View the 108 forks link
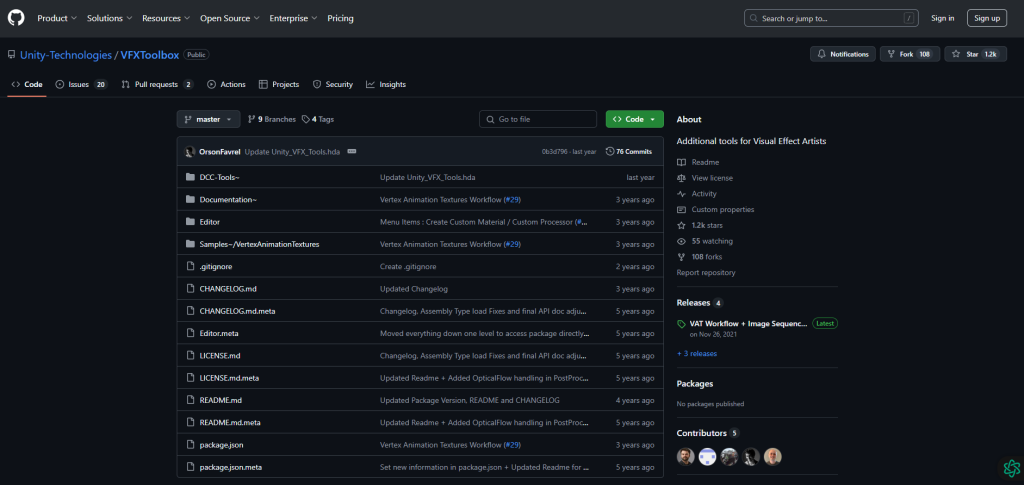The image size is (1024, 485). pyautogui.click(x=707, y=257)
